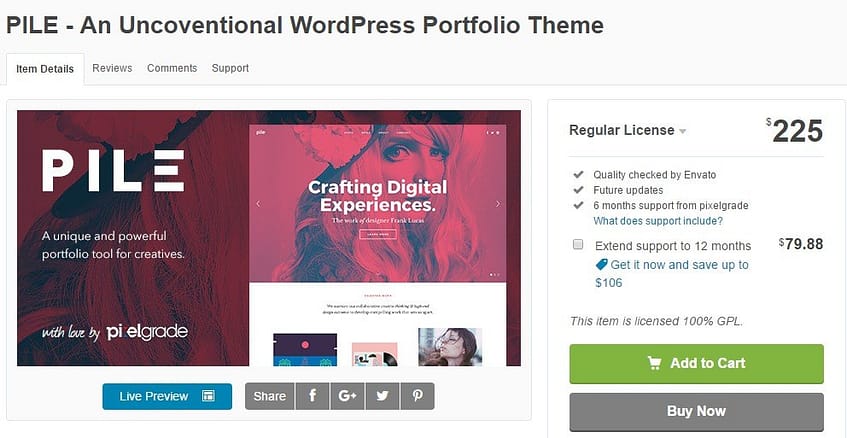Share theme via Pinterest icon
Screen dimensions: 847x438
[x=417, y=396]
